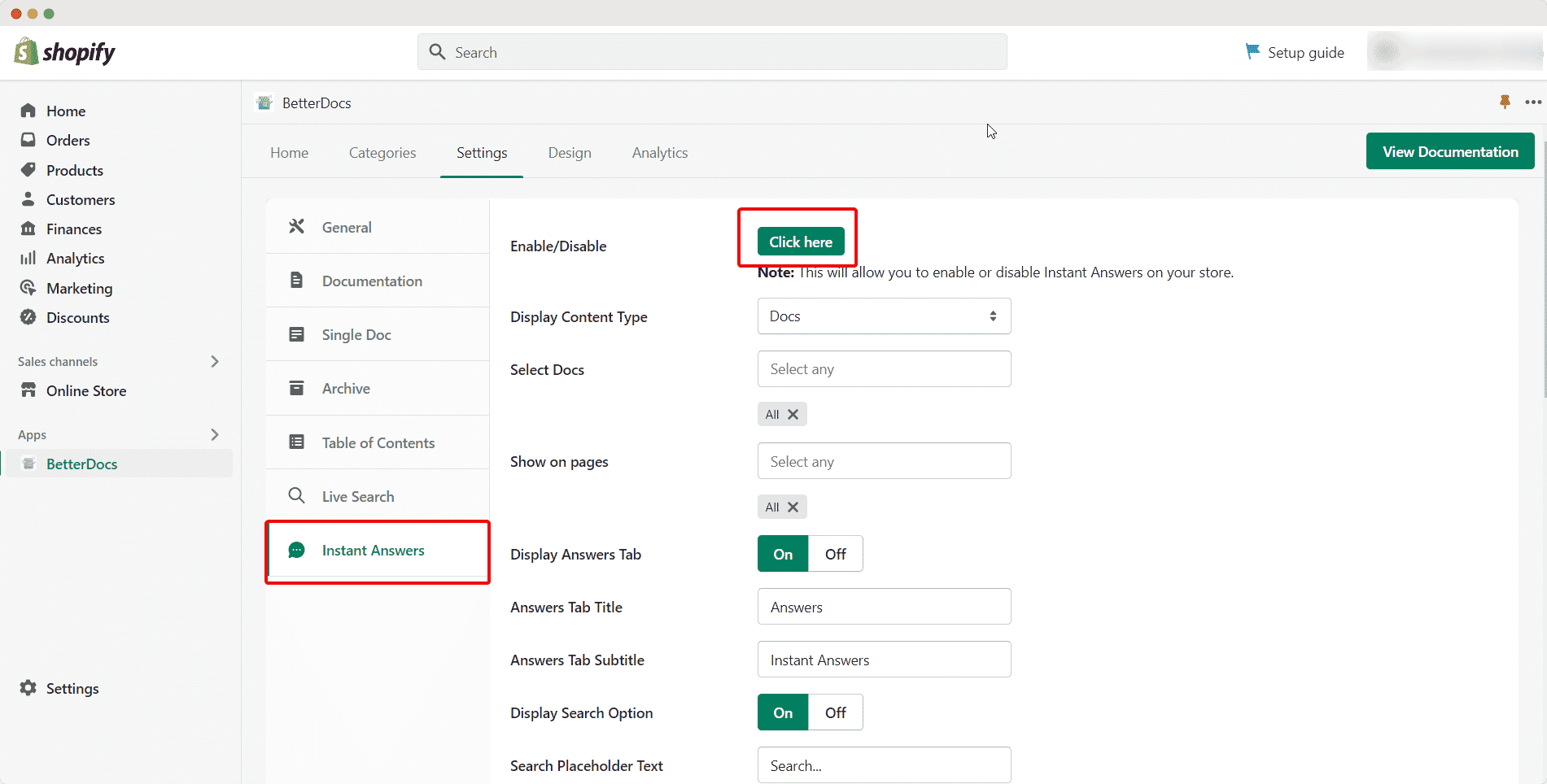Open the three-dot more options menu
The height and width of the screenshot is (784, 1547).
[x=1533, y=102]
